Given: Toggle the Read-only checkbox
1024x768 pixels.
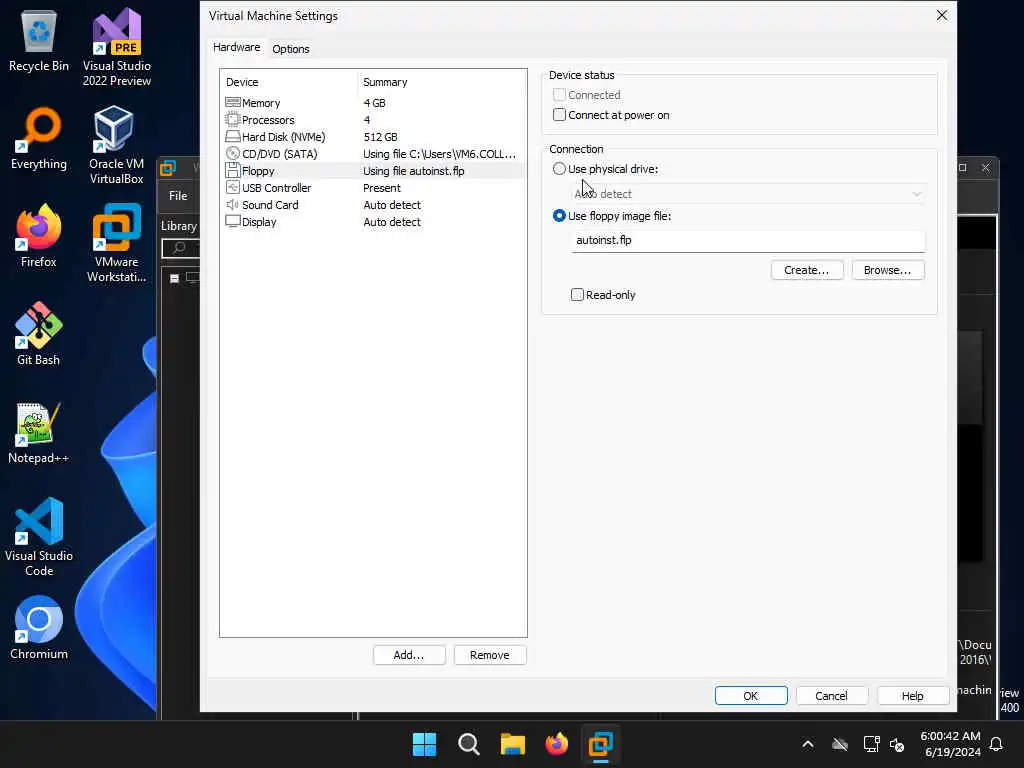Looking at the screenshot, I should [577, 295].
